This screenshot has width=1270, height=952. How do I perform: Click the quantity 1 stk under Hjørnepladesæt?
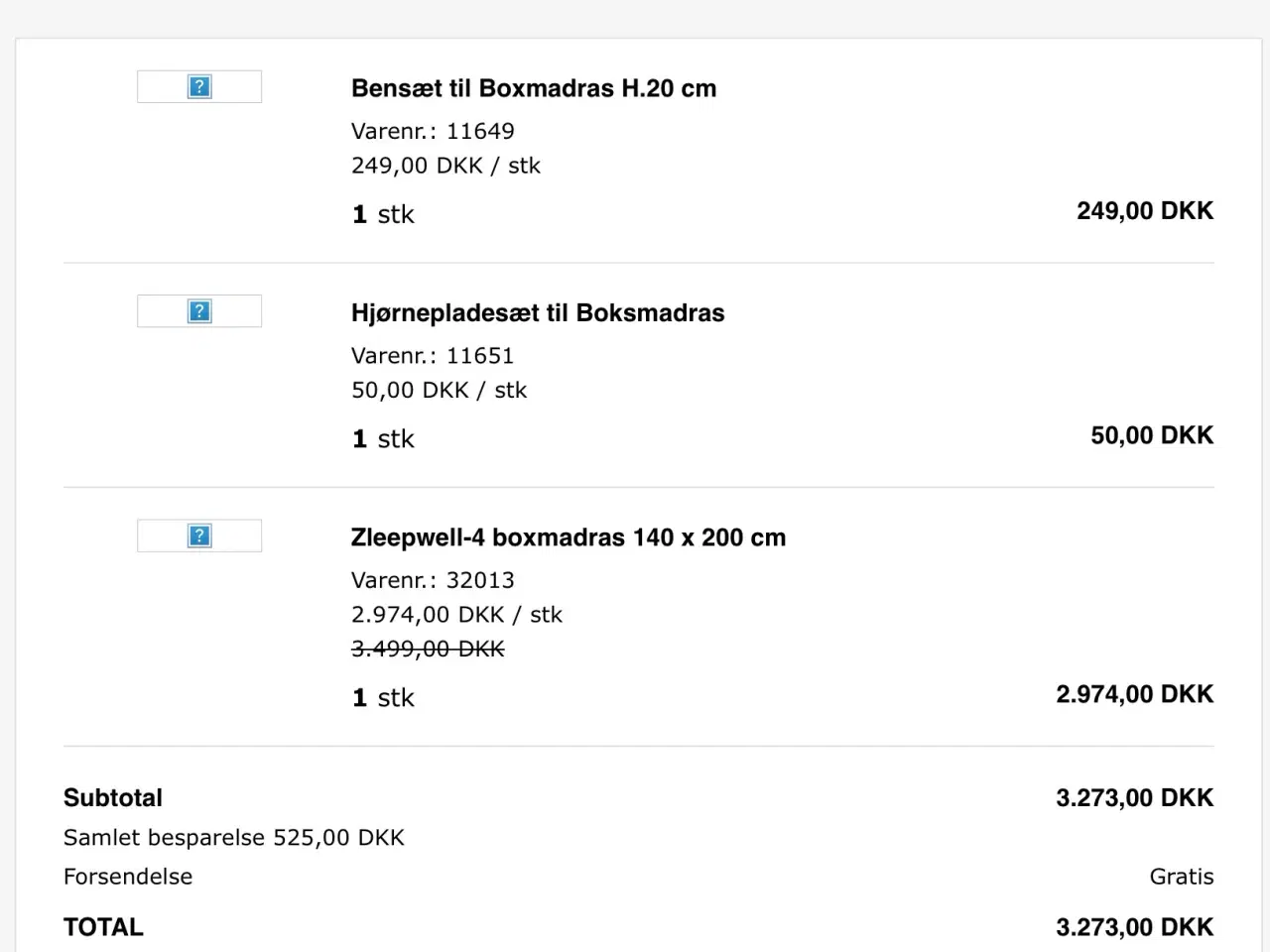coord(383,439)
